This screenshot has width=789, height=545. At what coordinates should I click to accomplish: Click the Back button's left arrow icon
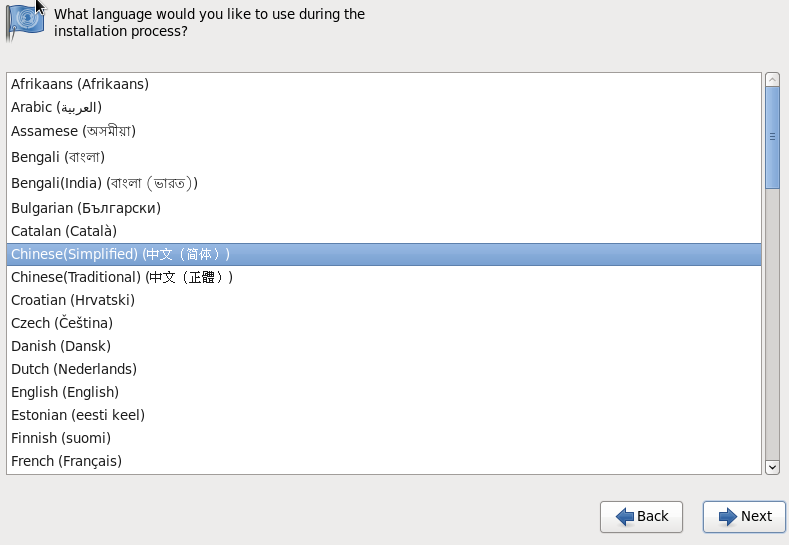625,516
